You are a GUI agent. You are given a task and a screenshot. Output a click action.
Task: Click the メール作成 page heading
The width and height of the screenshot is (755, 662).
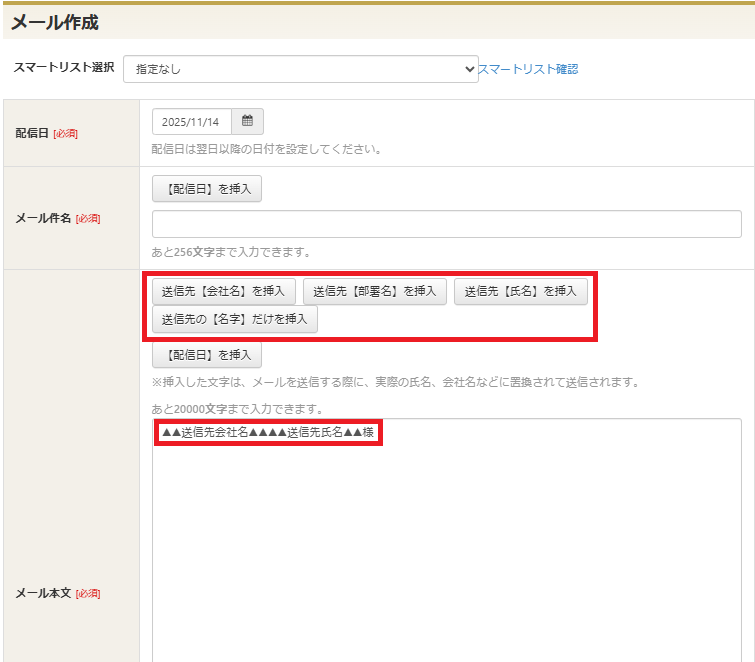(55, 22)
